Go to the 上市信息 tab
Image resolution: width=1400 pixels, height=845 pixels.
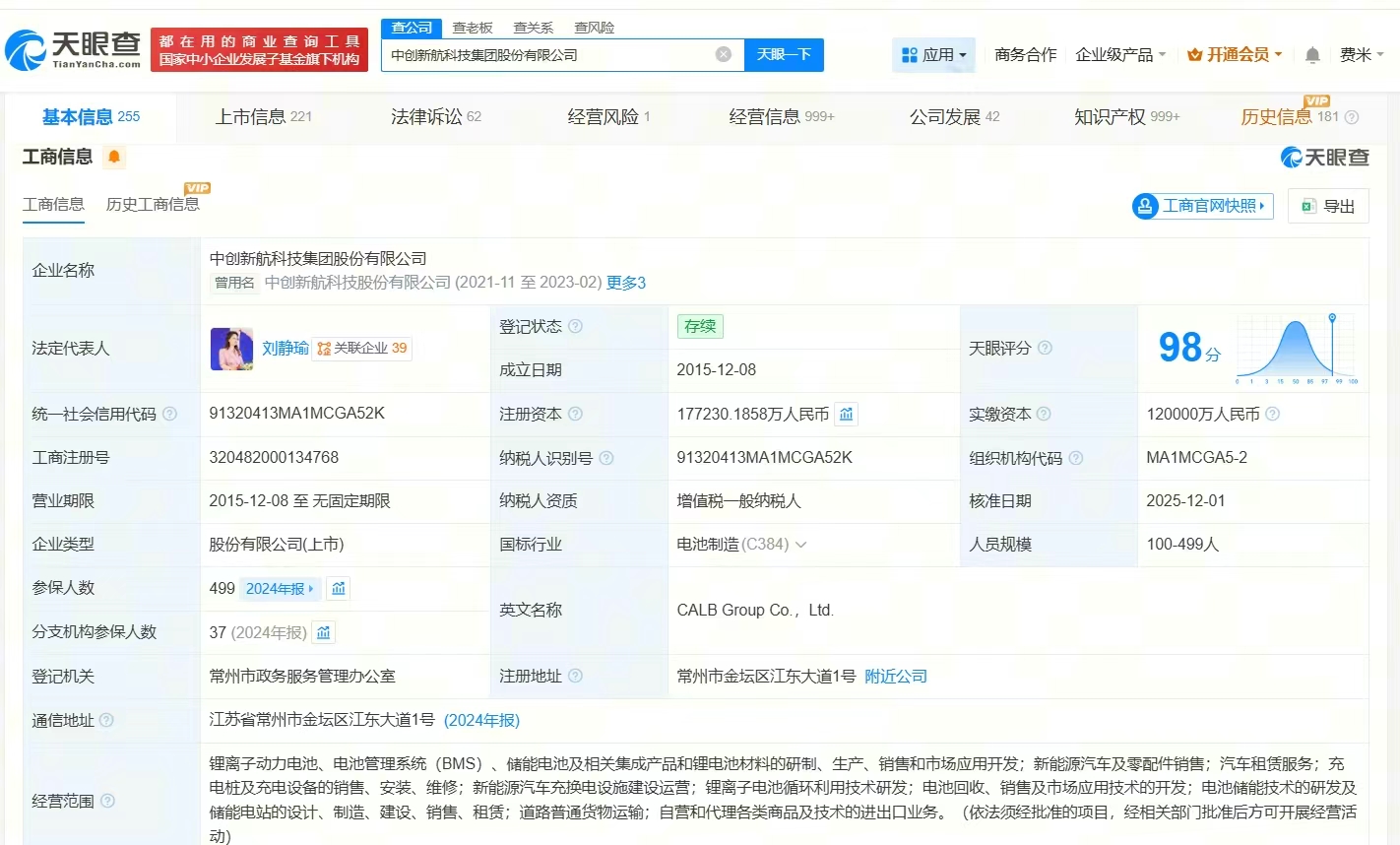tap(264, 117)
